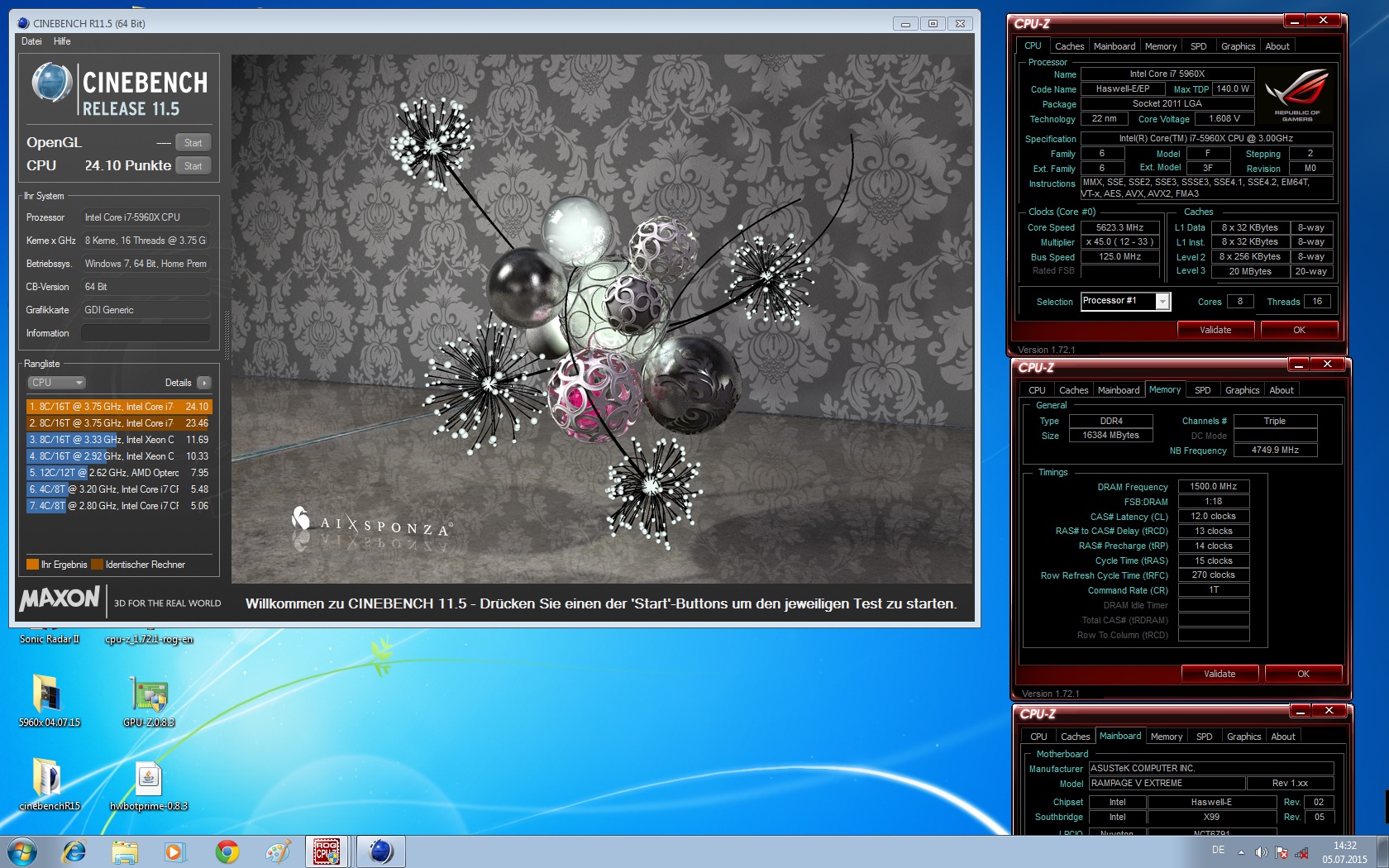This screenshot has width=1389, height=868.
Task: Switch to Graphics tab in top CPU-Z window
Action: click(1238, 46)
